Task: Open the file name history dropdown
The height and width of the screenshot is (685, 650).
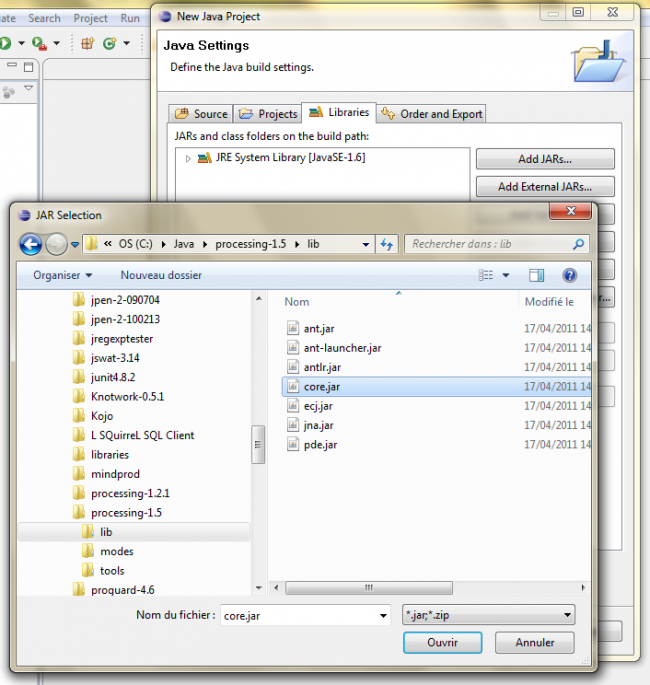Action: pyautogui.click(x=383, y=616)
